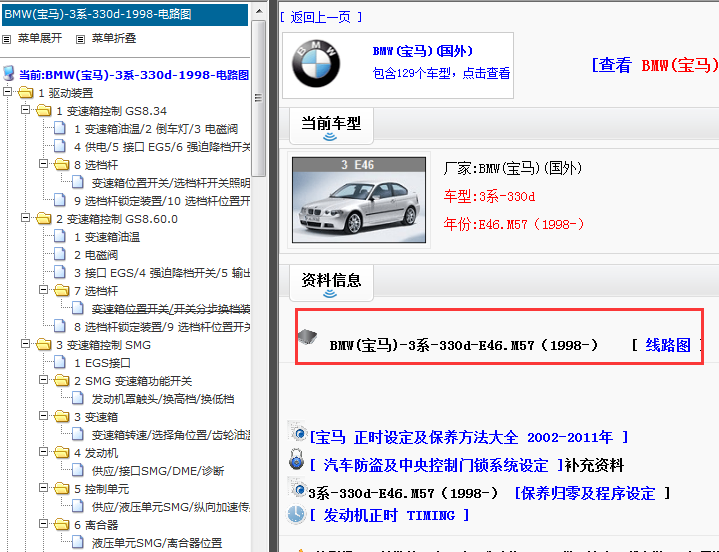The image size is (719, 552).
Task: Open the 查看 BMW(宝马) link
Action: pos(655,65)
